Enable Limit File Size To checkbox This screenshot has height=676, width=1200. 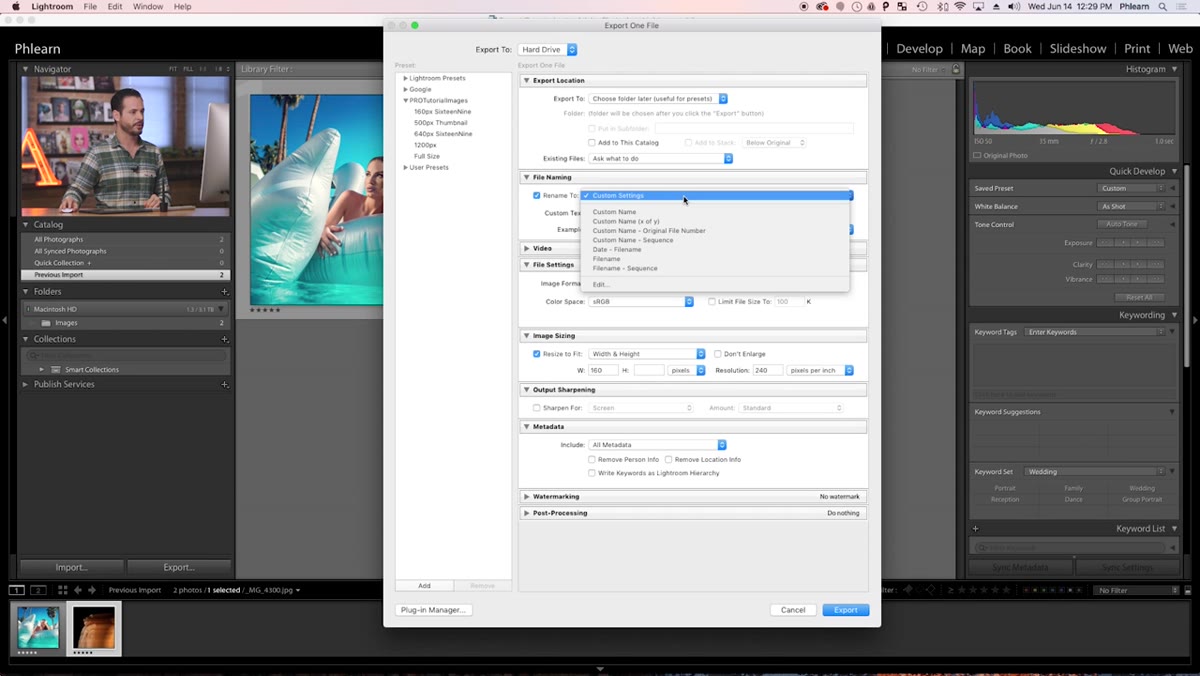click(712, 301)
